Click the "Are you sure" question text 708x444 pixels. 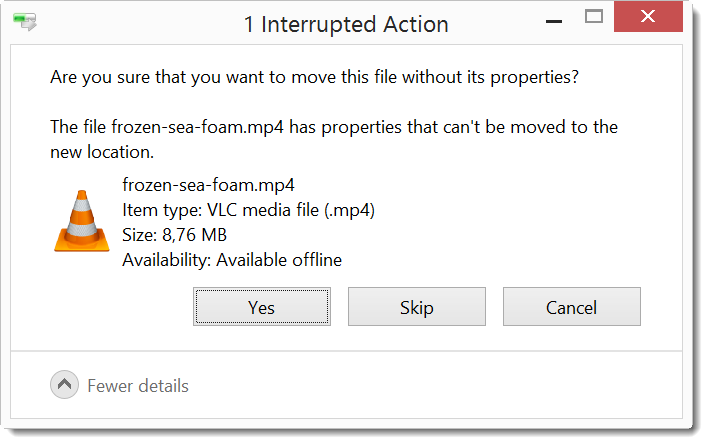pos(314,76)
